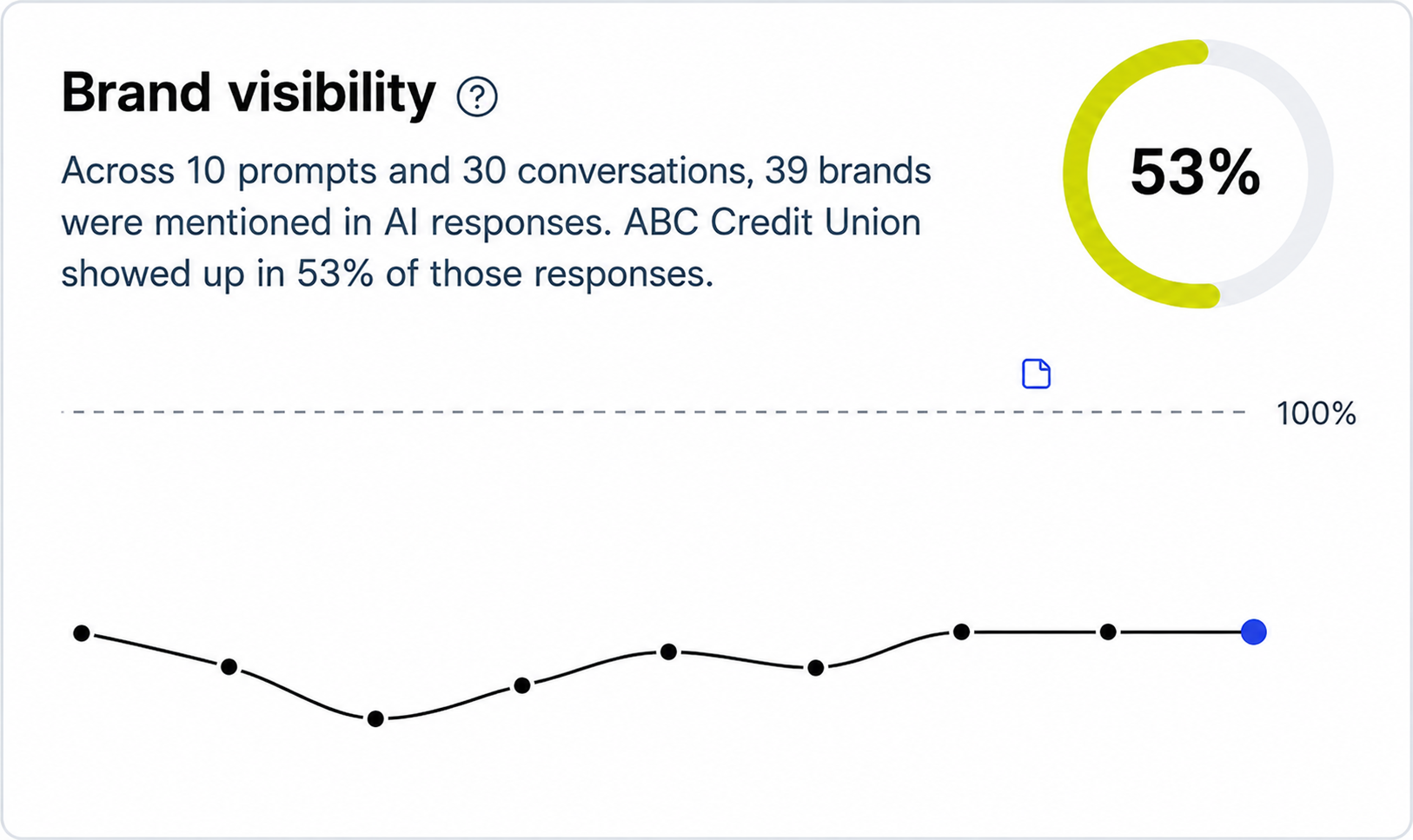Image resolution: width=1413 pixels, height=840 pixels.
Task: Click the eighth black data point before blue one
Action: tap(1108, 632)
